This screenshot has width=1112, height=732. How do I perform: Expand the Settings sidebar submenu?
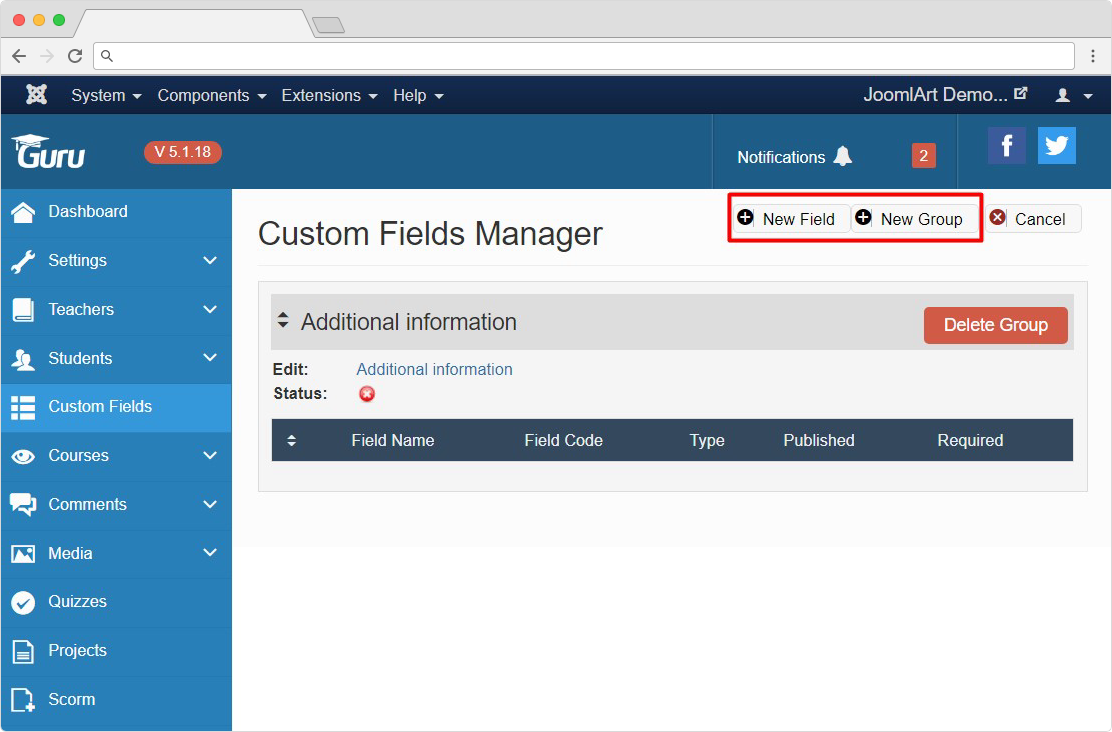coord(210,260)
